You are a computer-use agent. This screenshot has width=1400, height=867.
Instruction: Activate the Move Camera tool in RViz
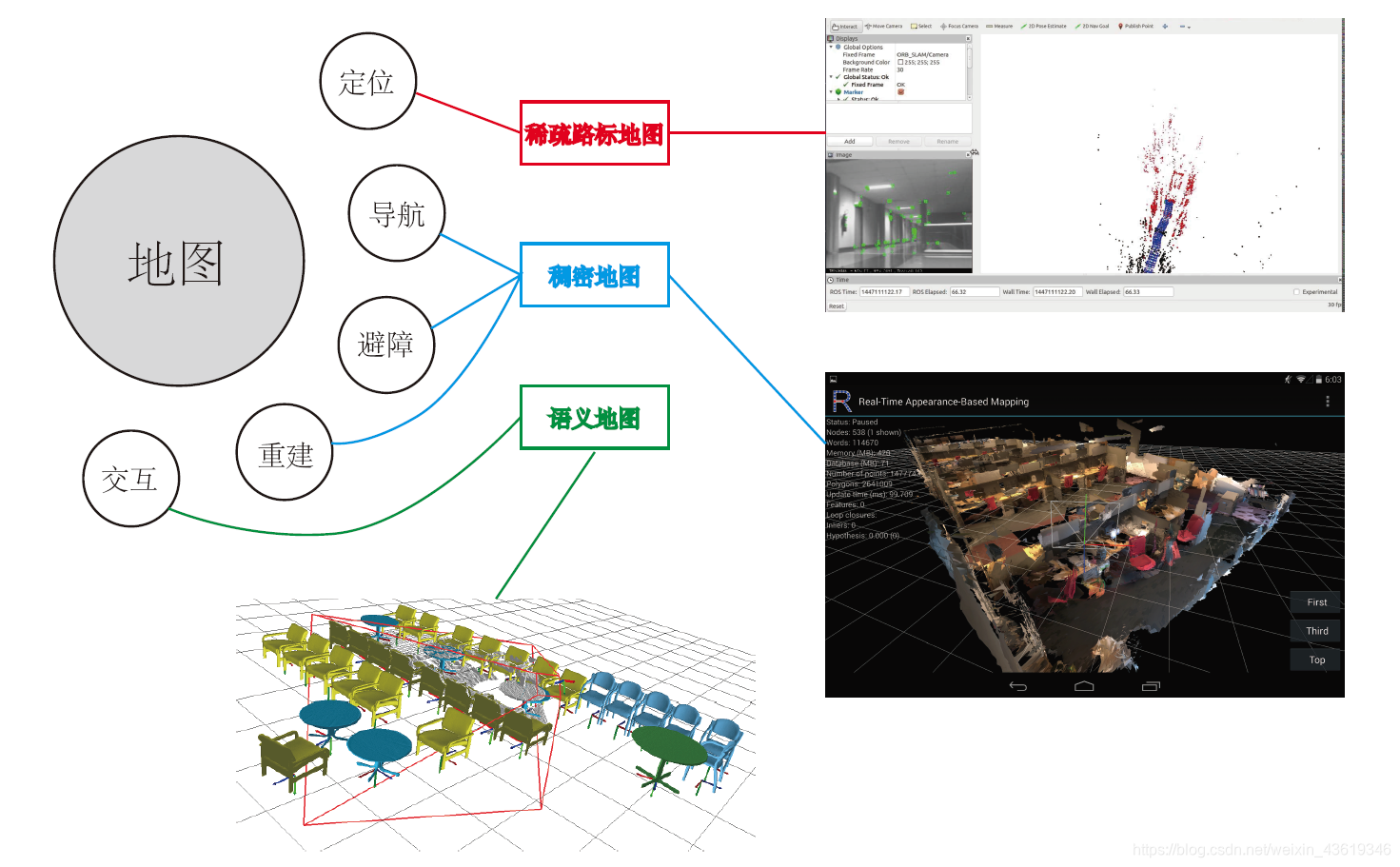[x=883, y=27]
